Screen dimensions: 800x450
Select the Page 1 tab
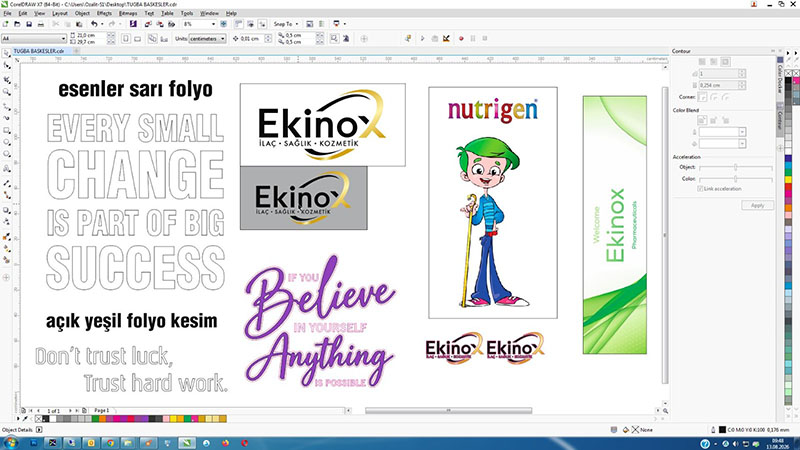(x=101, y=410)
